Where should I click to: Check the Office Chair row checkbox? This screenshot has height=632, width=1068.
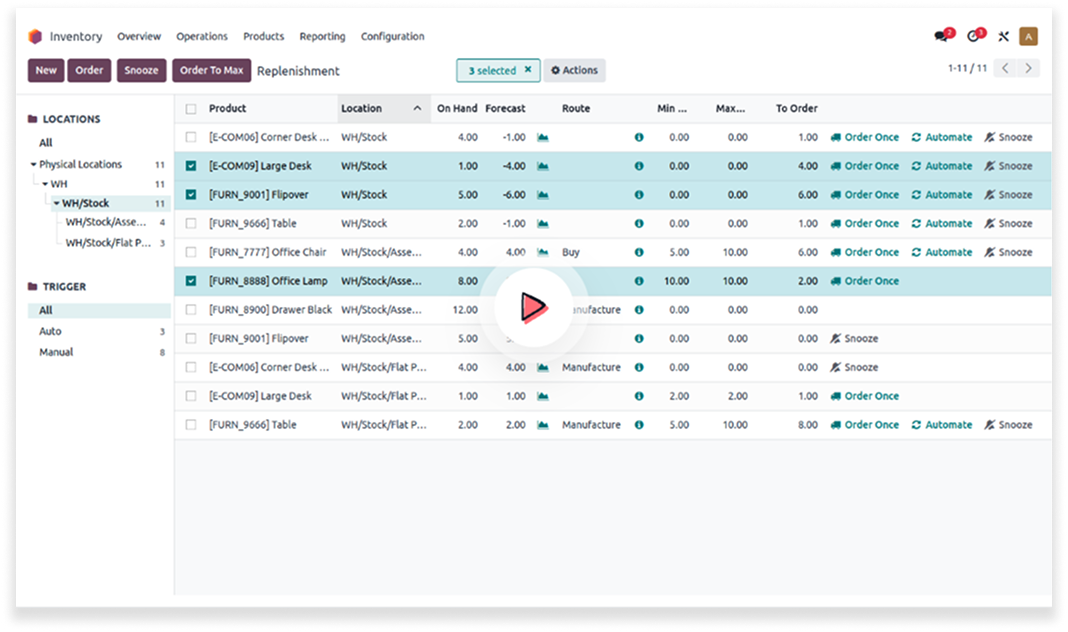click(191, 253)
